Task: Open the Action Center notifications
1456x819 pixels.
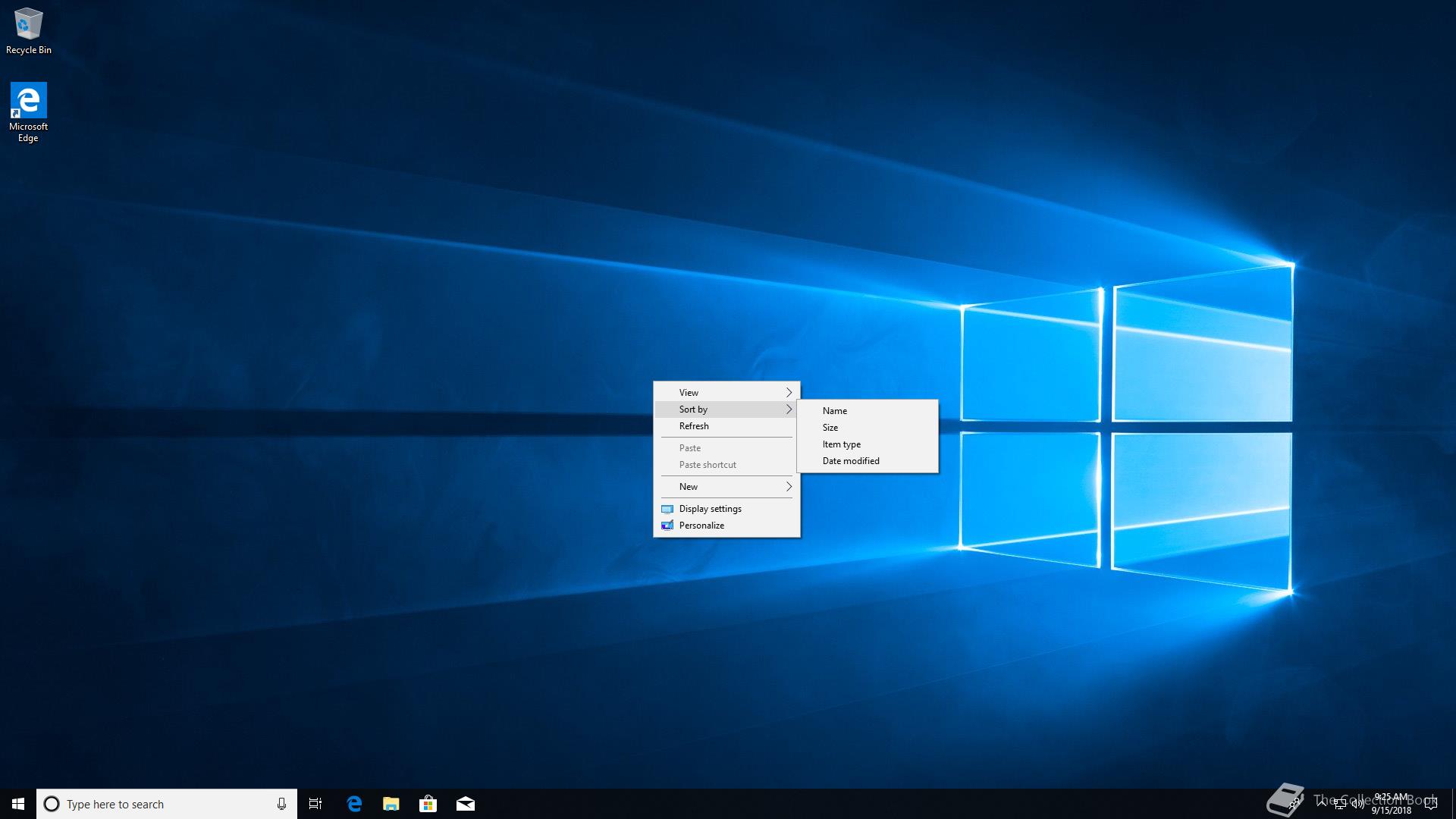Action: click(x=1431, y=804)
